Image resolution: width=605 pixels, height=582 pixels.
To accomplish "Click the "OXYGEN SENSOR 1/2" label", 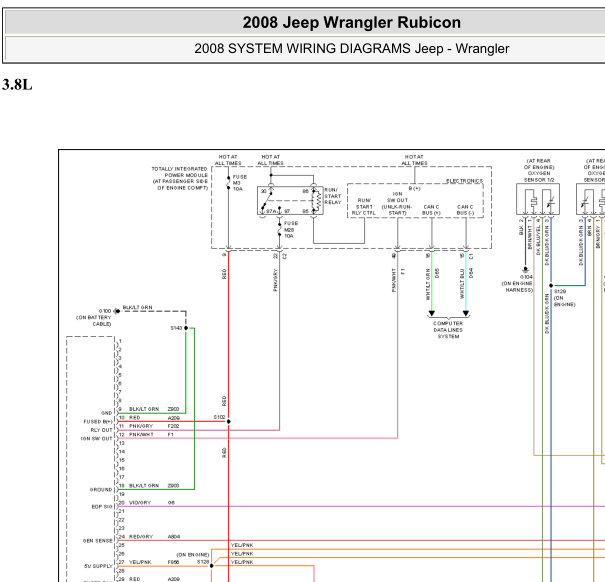I will 539,177.
